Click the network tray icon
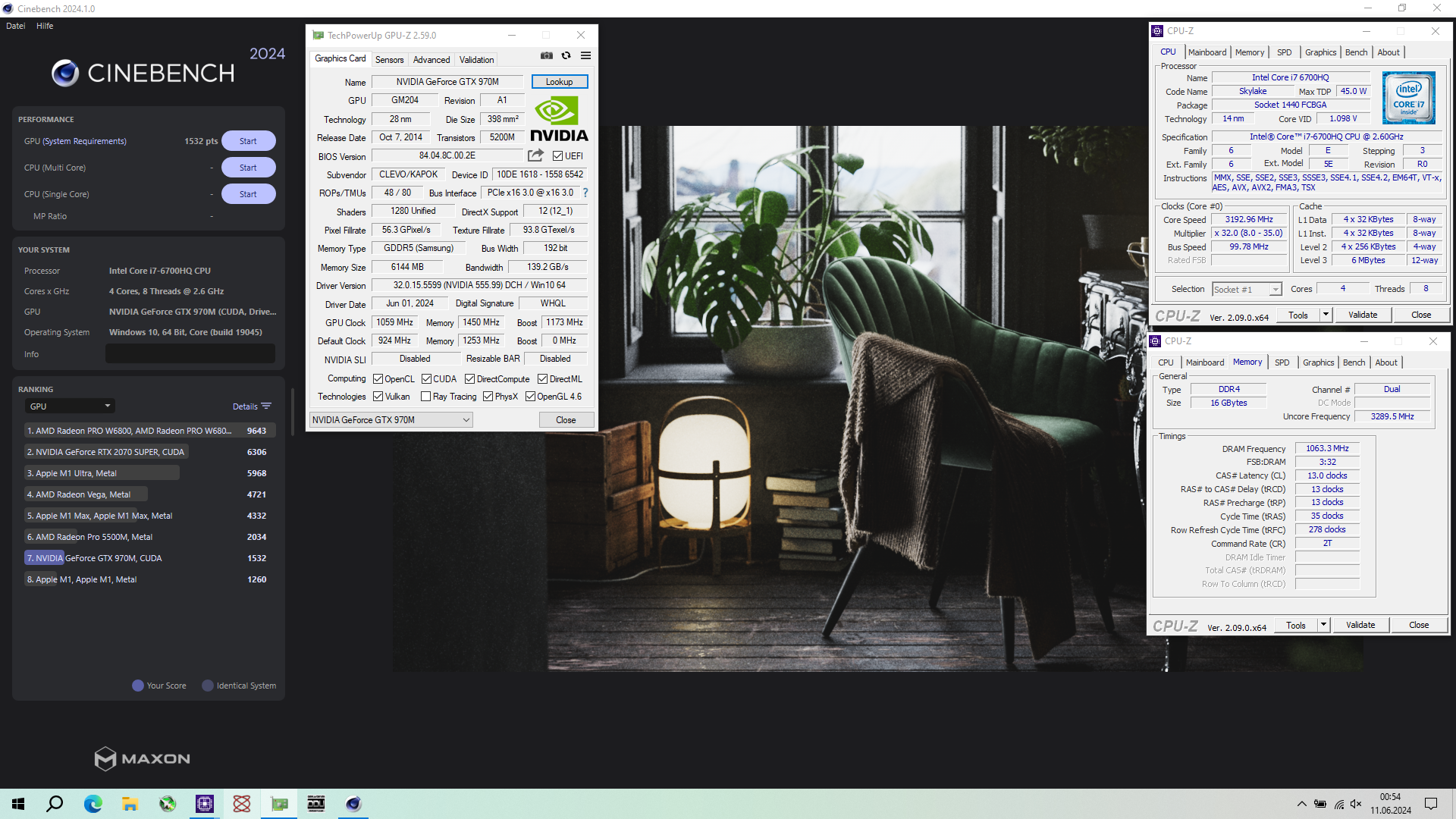This screenshot has height=819, width=1456. 1338,804
